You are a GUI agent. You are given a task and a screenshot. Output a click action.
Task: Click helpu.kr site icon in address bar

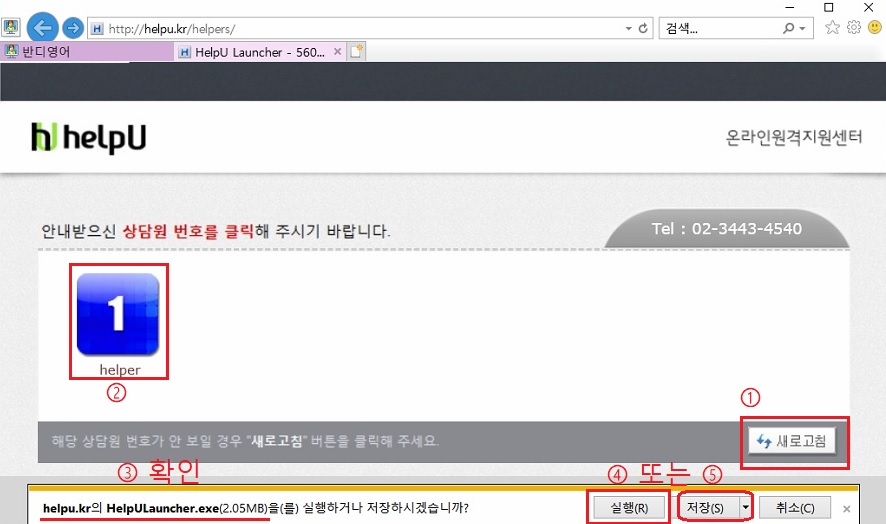point(97,29)
